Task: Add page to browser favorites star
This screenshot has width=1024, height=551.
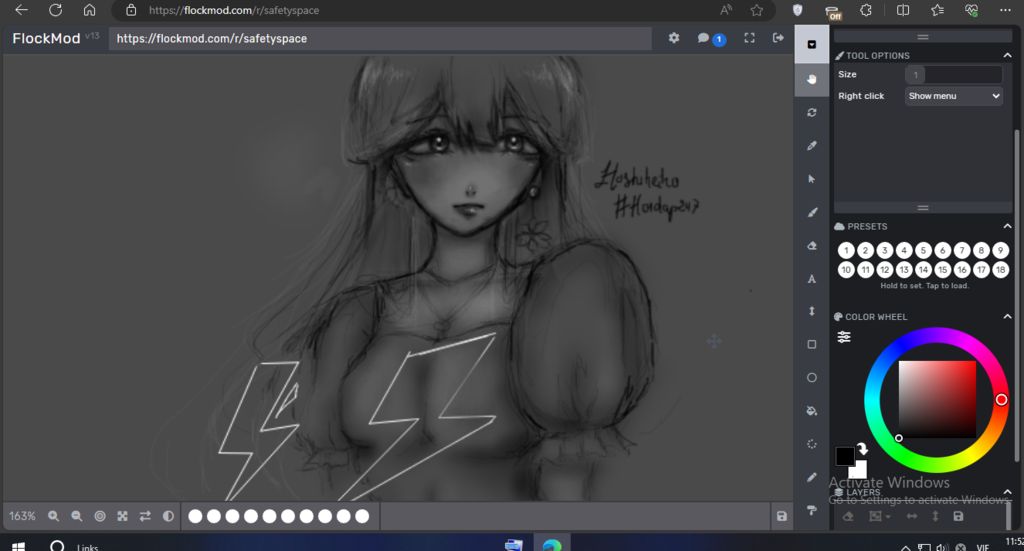Action: click(756, 10)
